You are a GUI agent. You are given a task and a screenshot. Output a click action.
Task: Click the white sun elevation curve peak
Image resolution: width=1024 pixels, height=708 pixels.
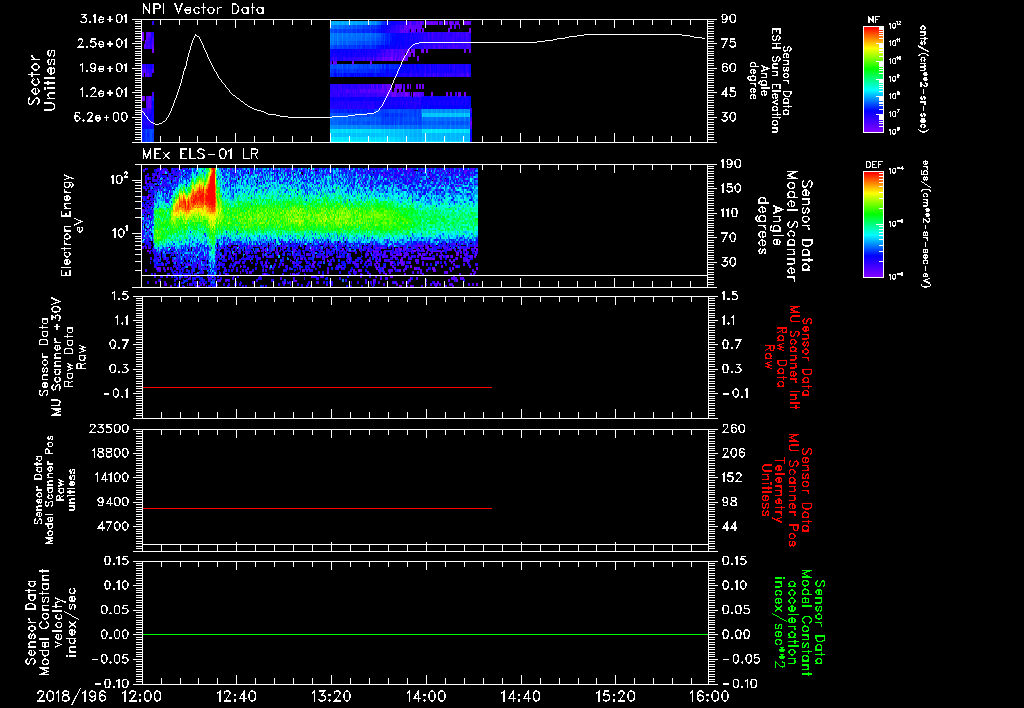tap(196, 35)
